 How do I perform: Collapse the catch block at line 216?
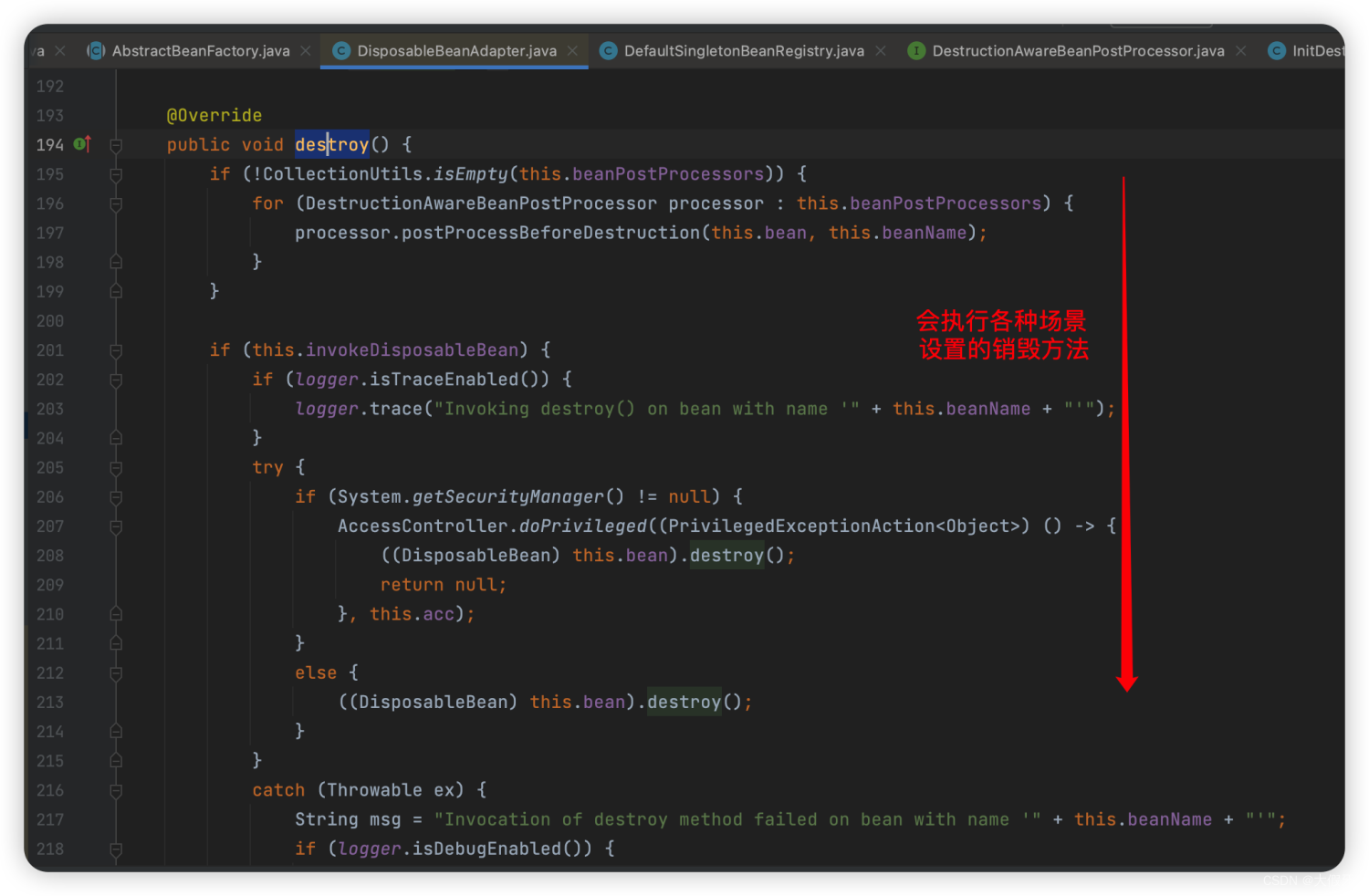click(x=116, y=791)
